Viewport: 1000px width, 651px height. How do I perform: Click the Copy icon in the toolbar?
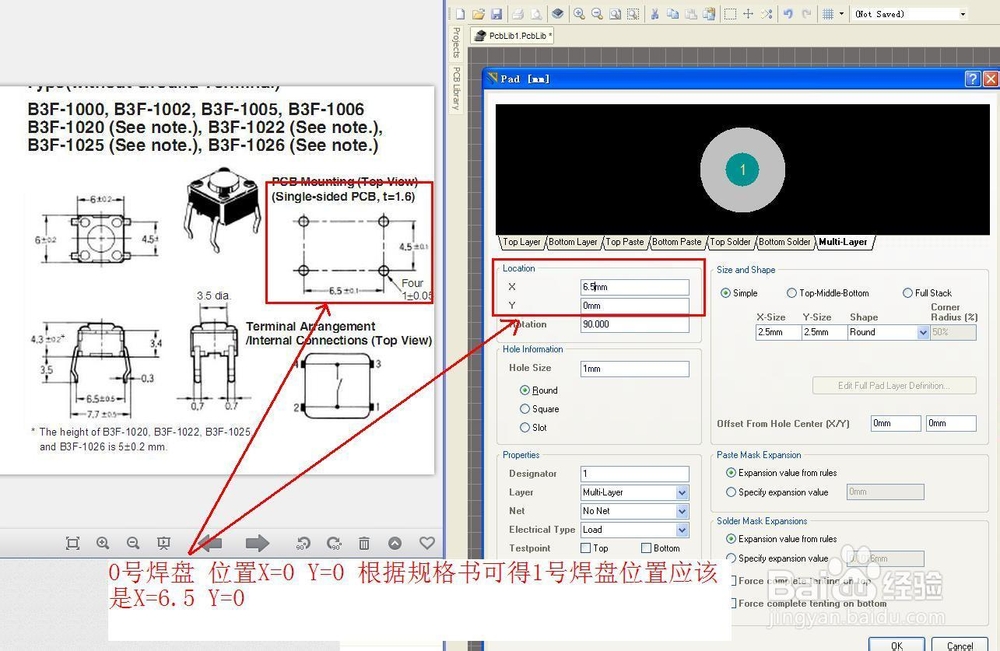[673, 14]
